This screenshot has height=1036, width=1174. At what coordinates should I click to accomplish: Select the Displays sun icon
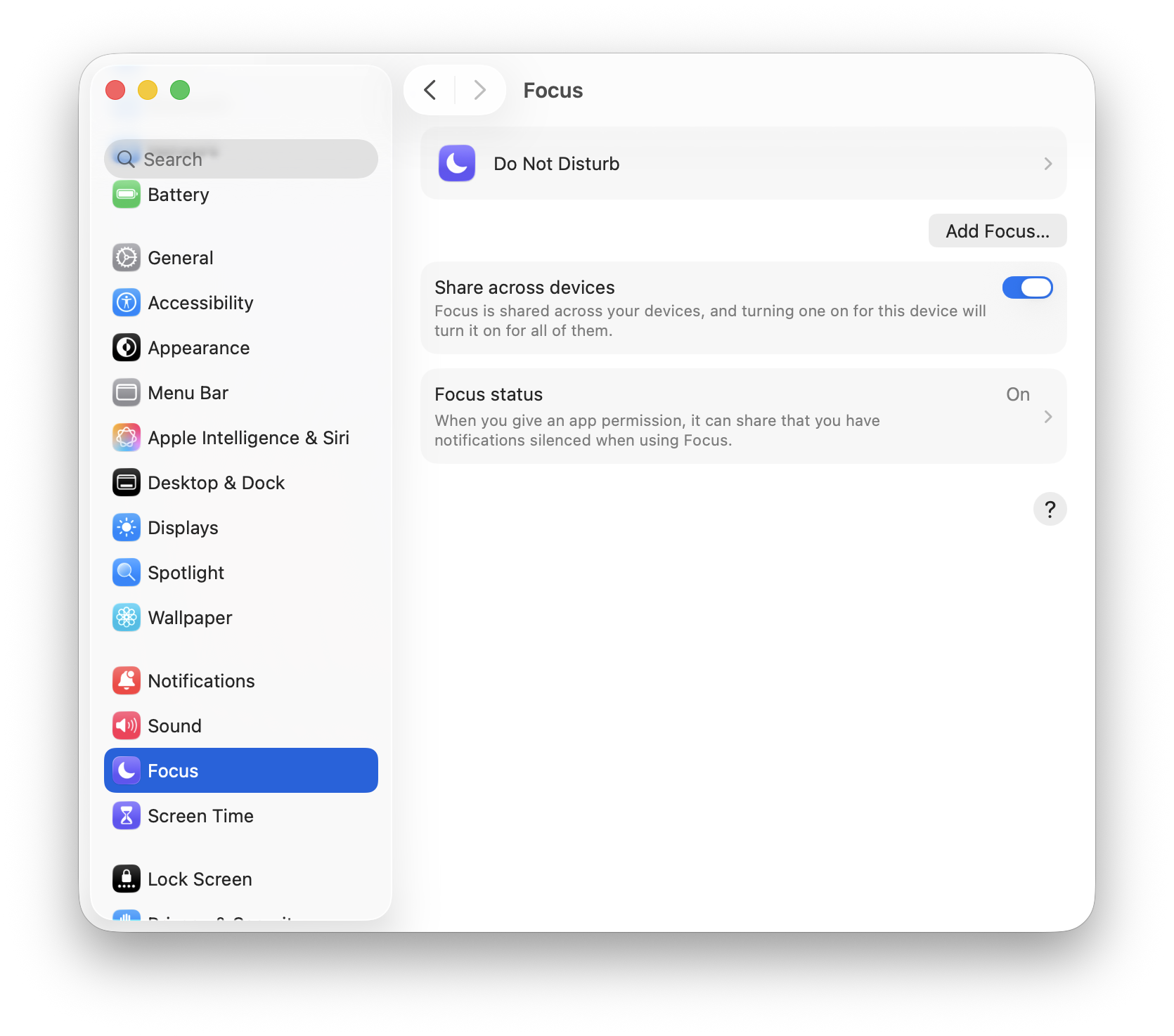pyautogui.click(x=127, y=528)
